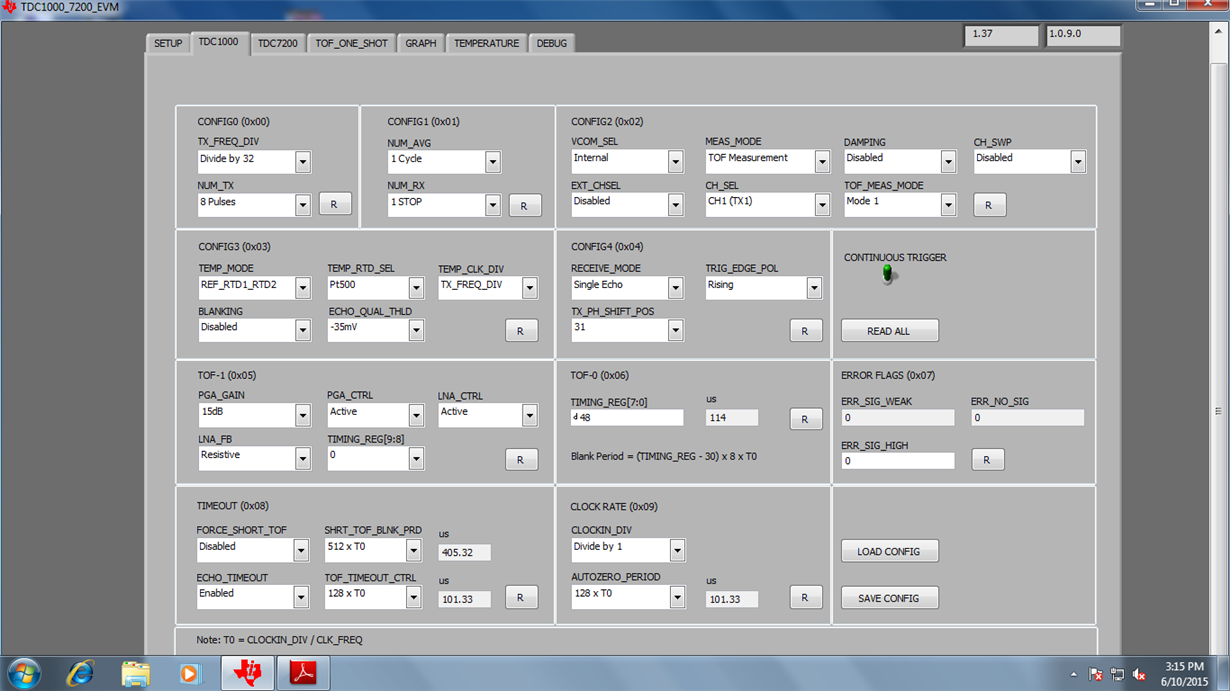Open the taskbar clock showing 3:15 PM

[1184, 673]
